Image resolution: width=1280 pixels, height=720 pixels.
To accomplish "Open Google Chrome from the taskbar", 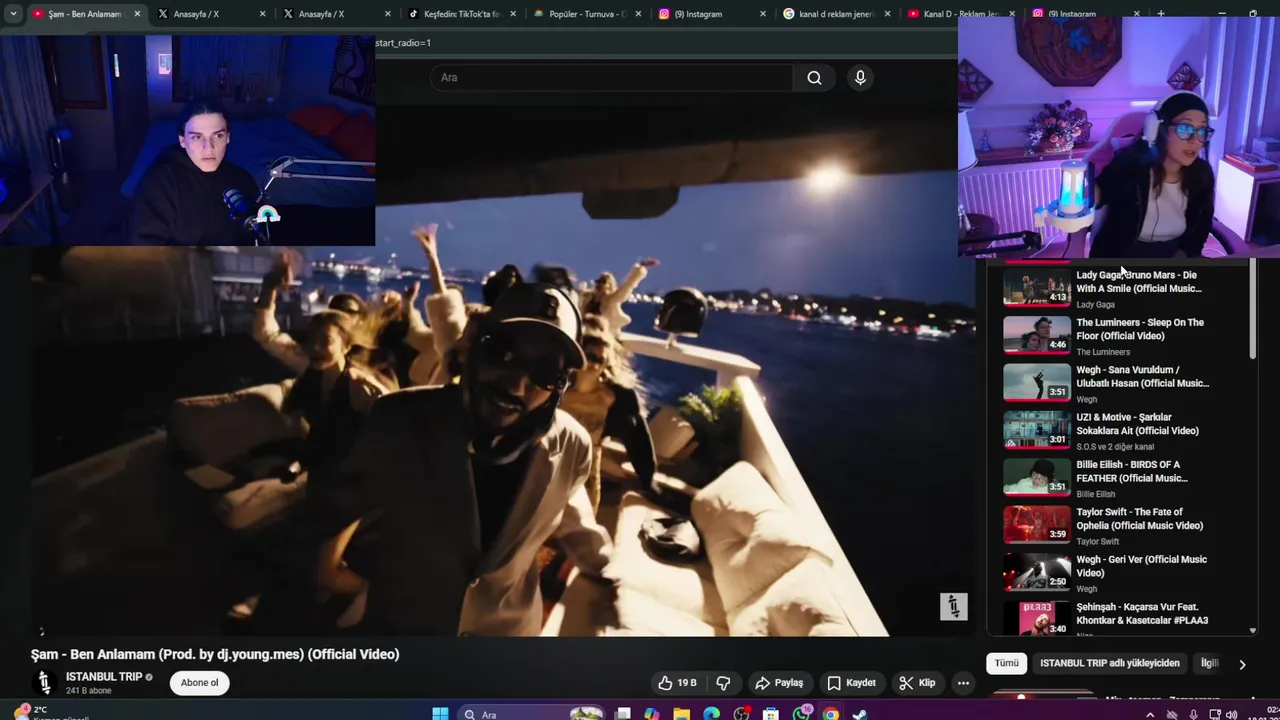I will [x=831, y=714].
